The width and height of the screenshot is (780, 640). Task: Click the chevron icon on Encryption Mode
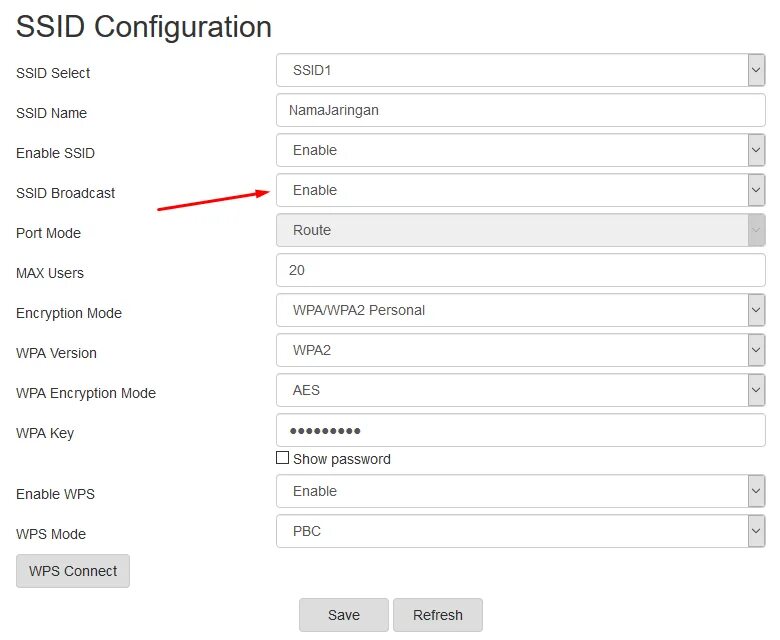click(756, 311)
